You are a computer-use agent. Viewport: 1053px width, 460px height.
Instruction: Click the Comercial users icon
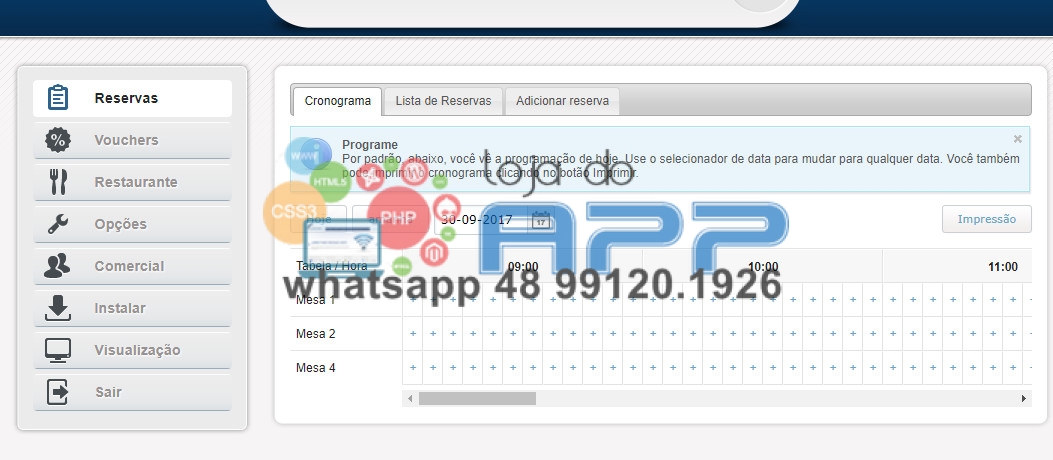(x=58, y=266)
